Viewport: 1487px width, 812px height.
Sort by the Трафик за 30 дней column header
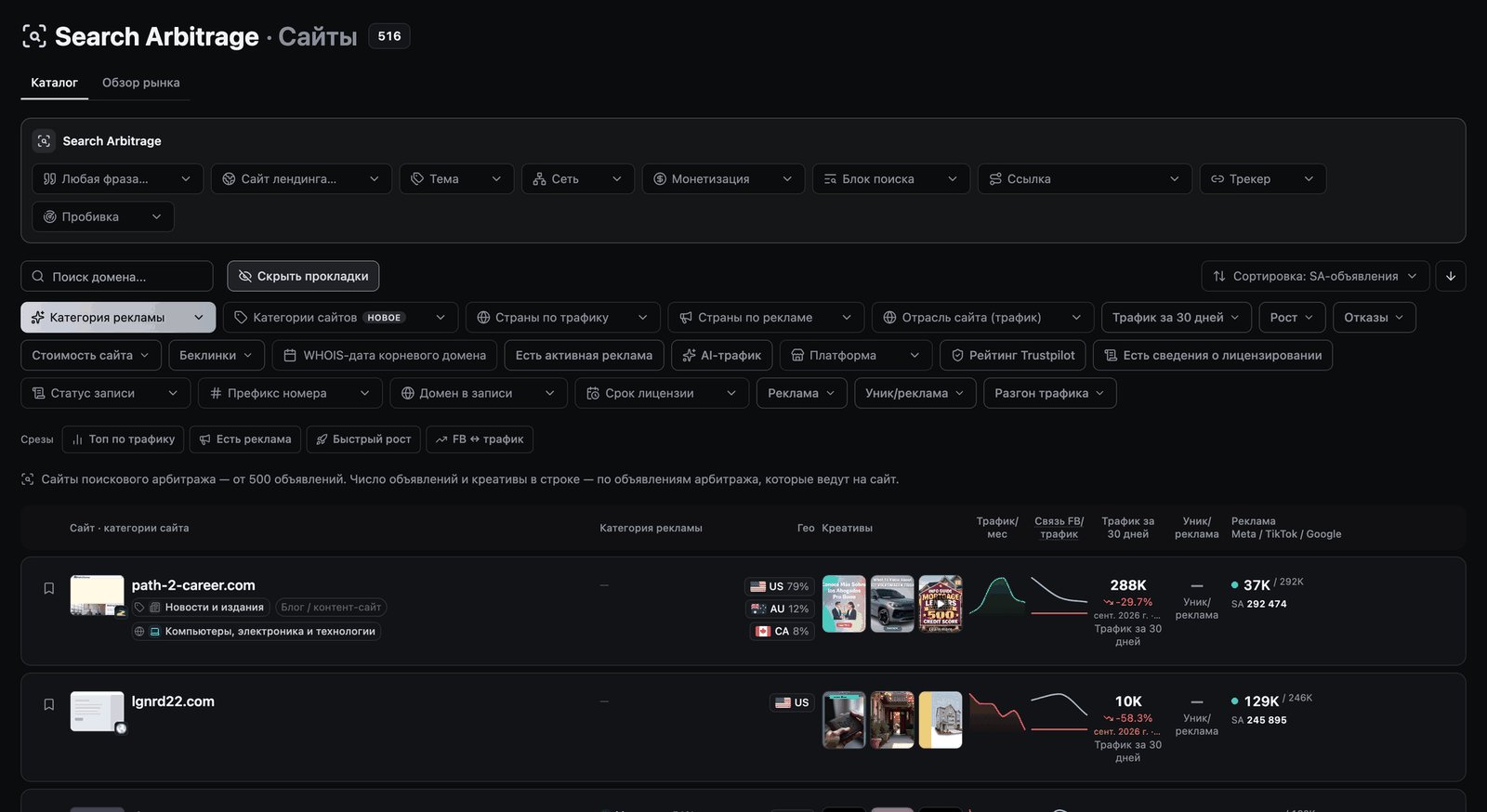pos(1127,528)
